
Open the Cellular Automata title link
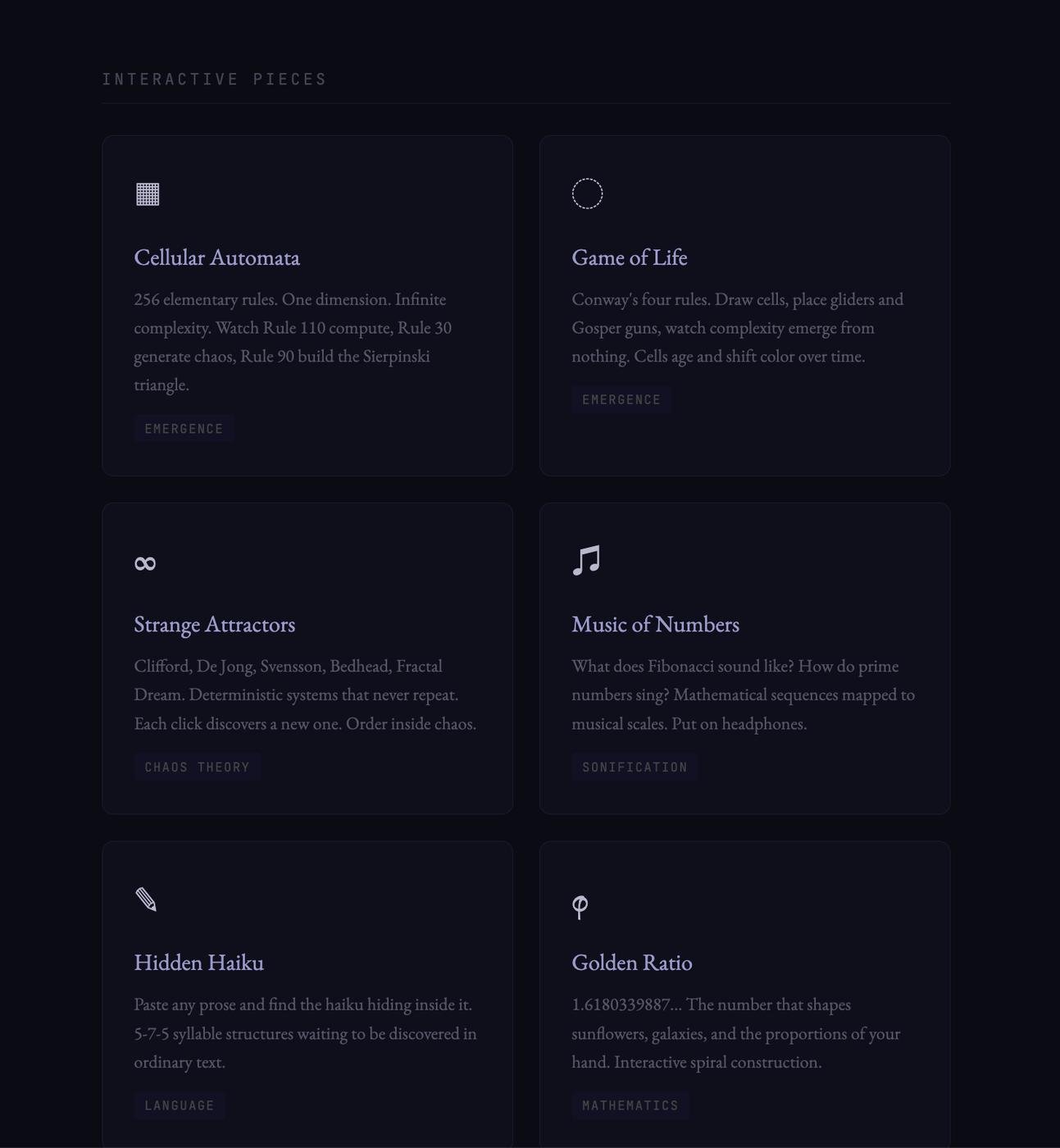(216, 257)
